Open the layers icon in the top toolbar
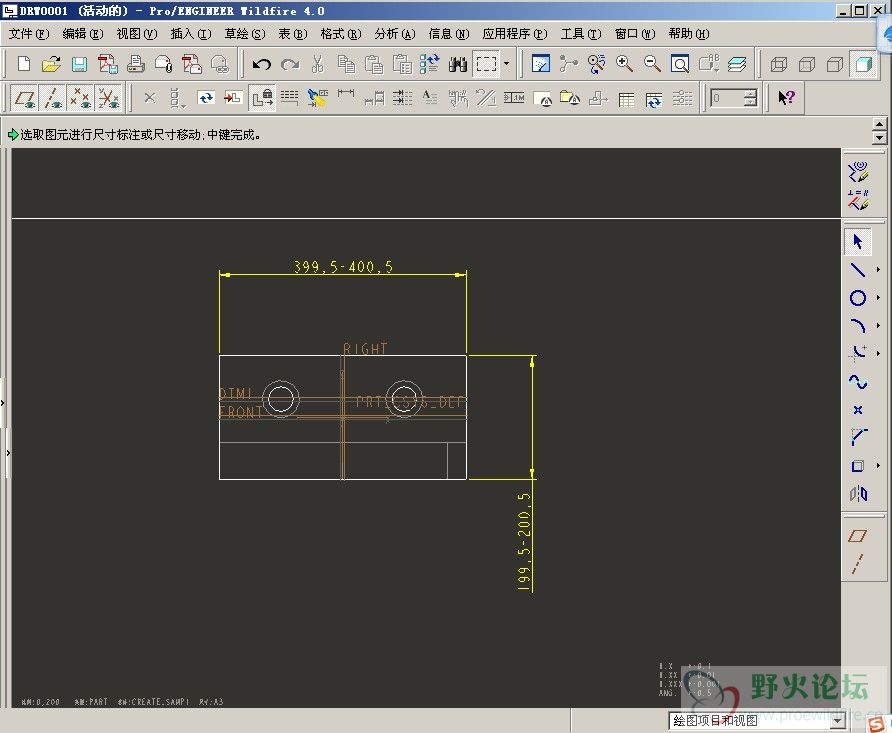Viewport: 892px width, 733px height. 737,64
